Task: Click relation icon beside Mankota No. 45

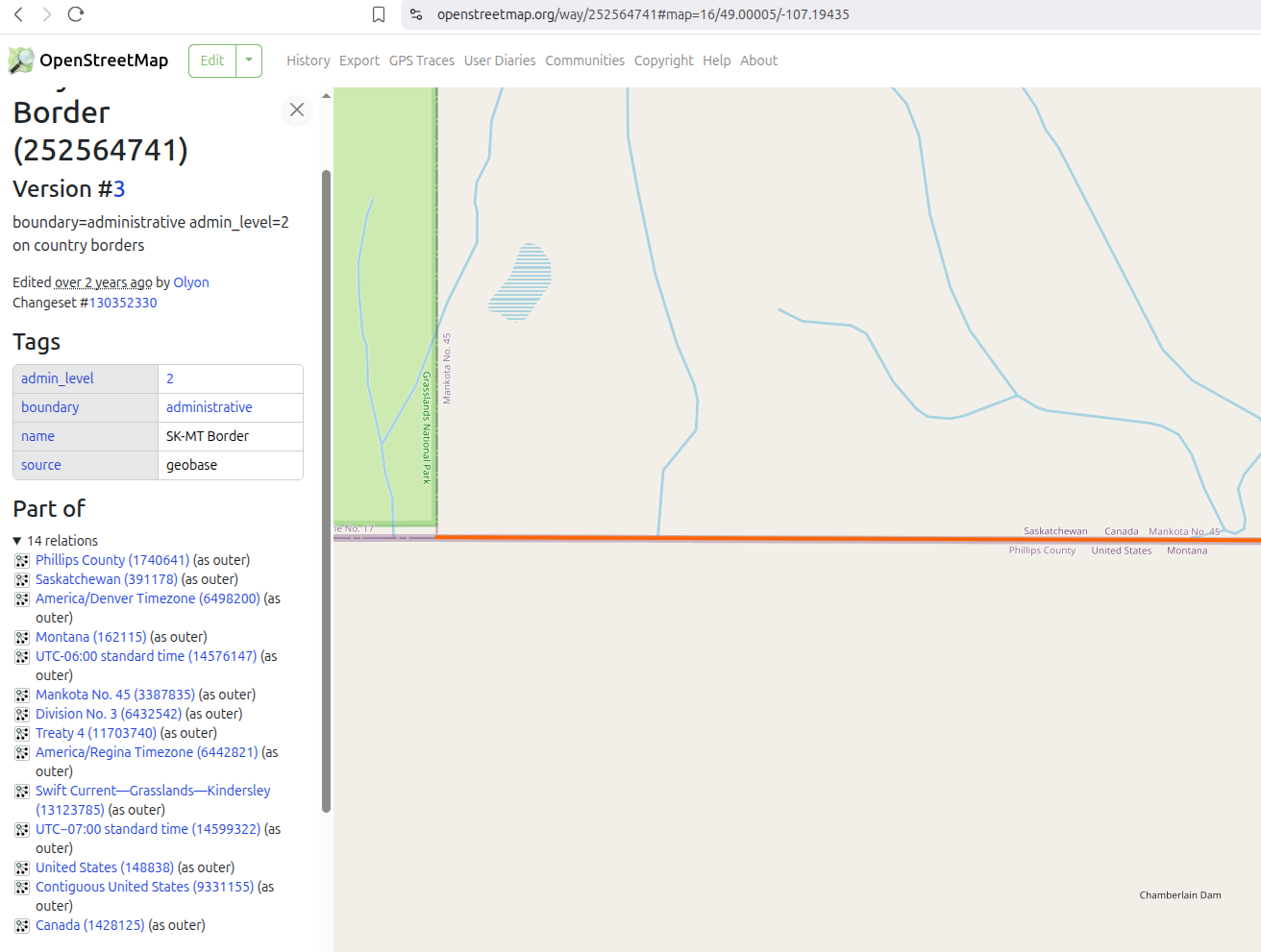Action: (22, 695)
